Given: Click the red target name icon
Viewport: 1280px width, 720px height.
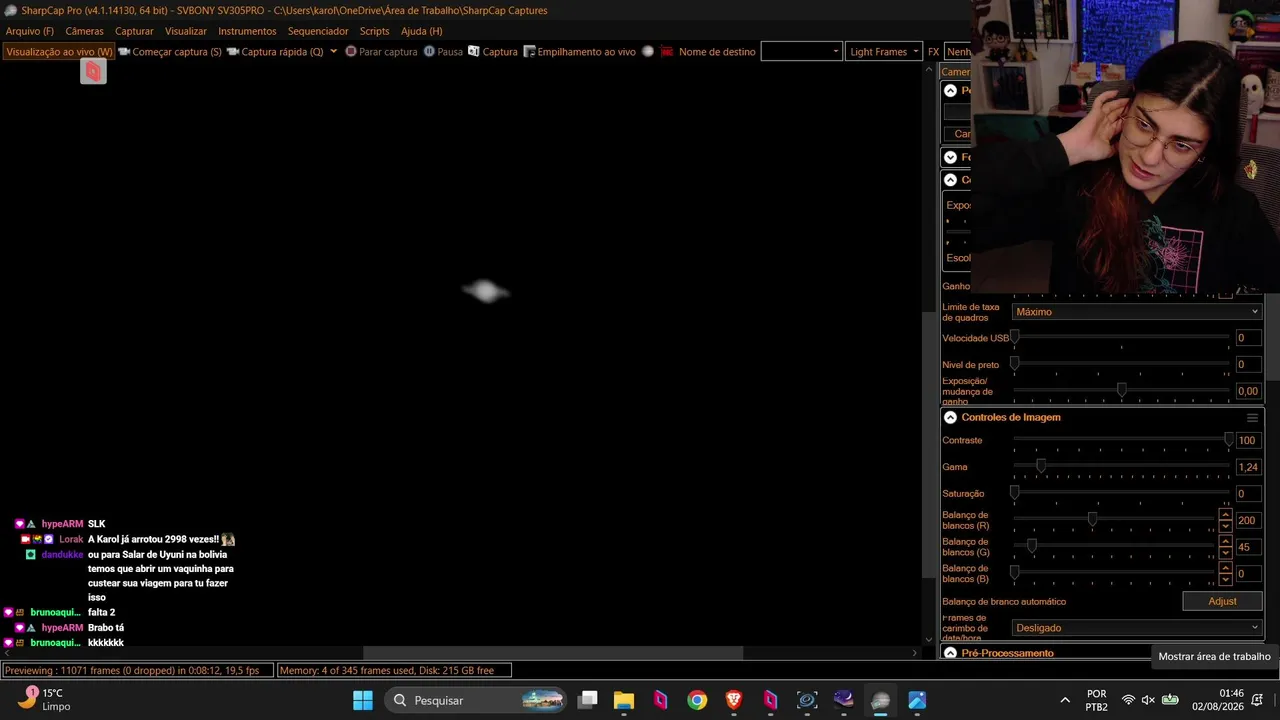Looking at the screenshot, I should 667,51.
